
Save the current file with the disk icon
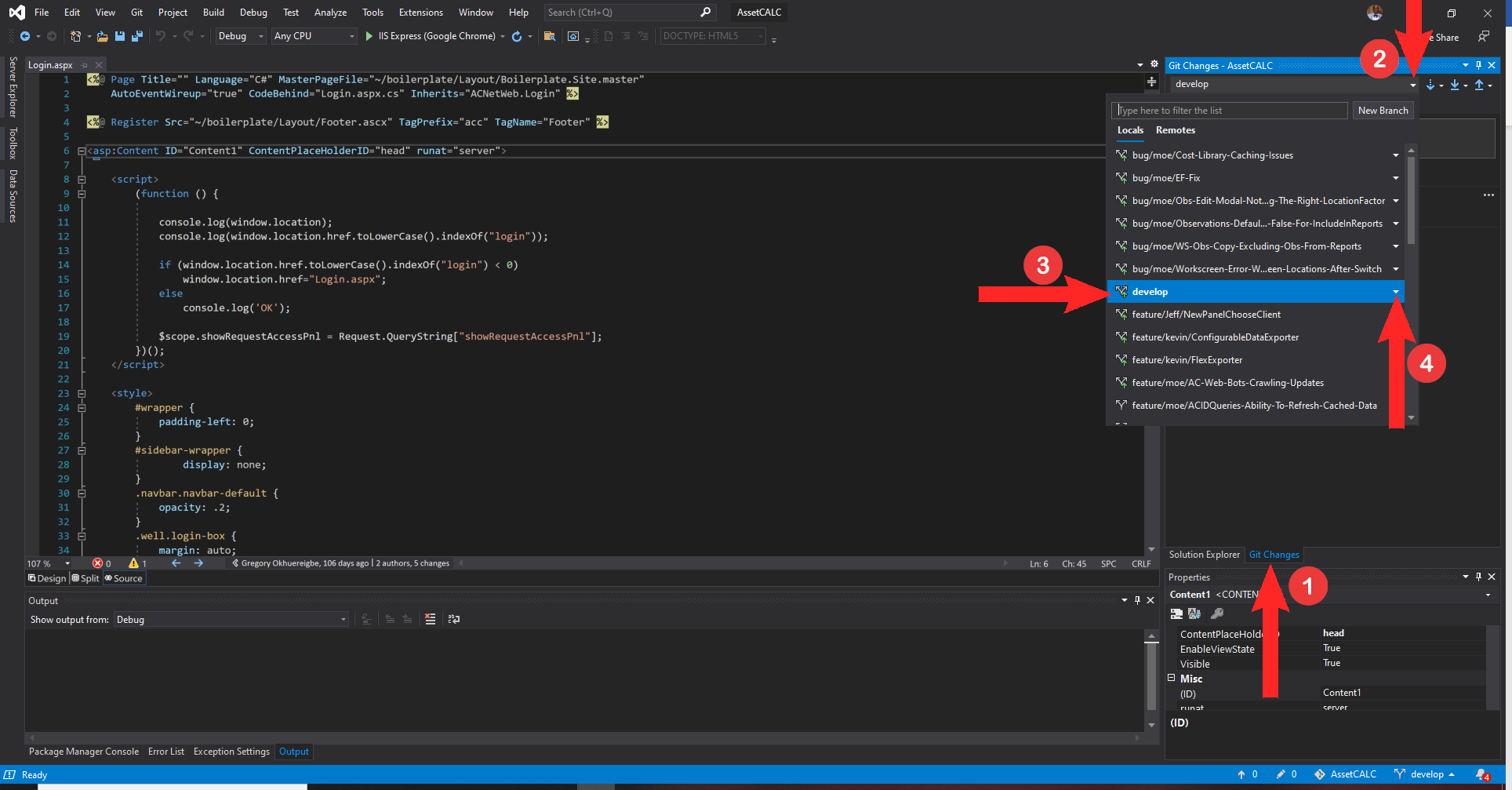pyautogui.click(x=120, y=36)
